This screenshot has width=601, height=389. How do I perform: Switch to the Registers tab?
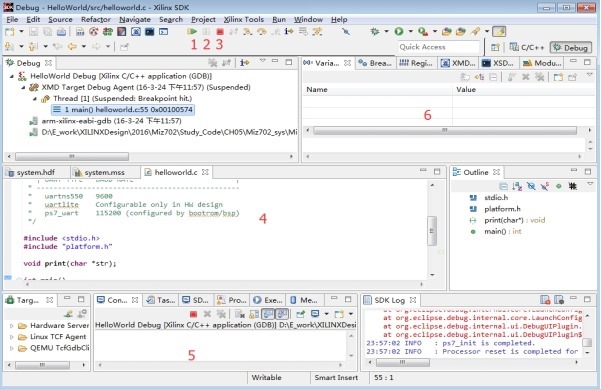(x=416, y=63)
